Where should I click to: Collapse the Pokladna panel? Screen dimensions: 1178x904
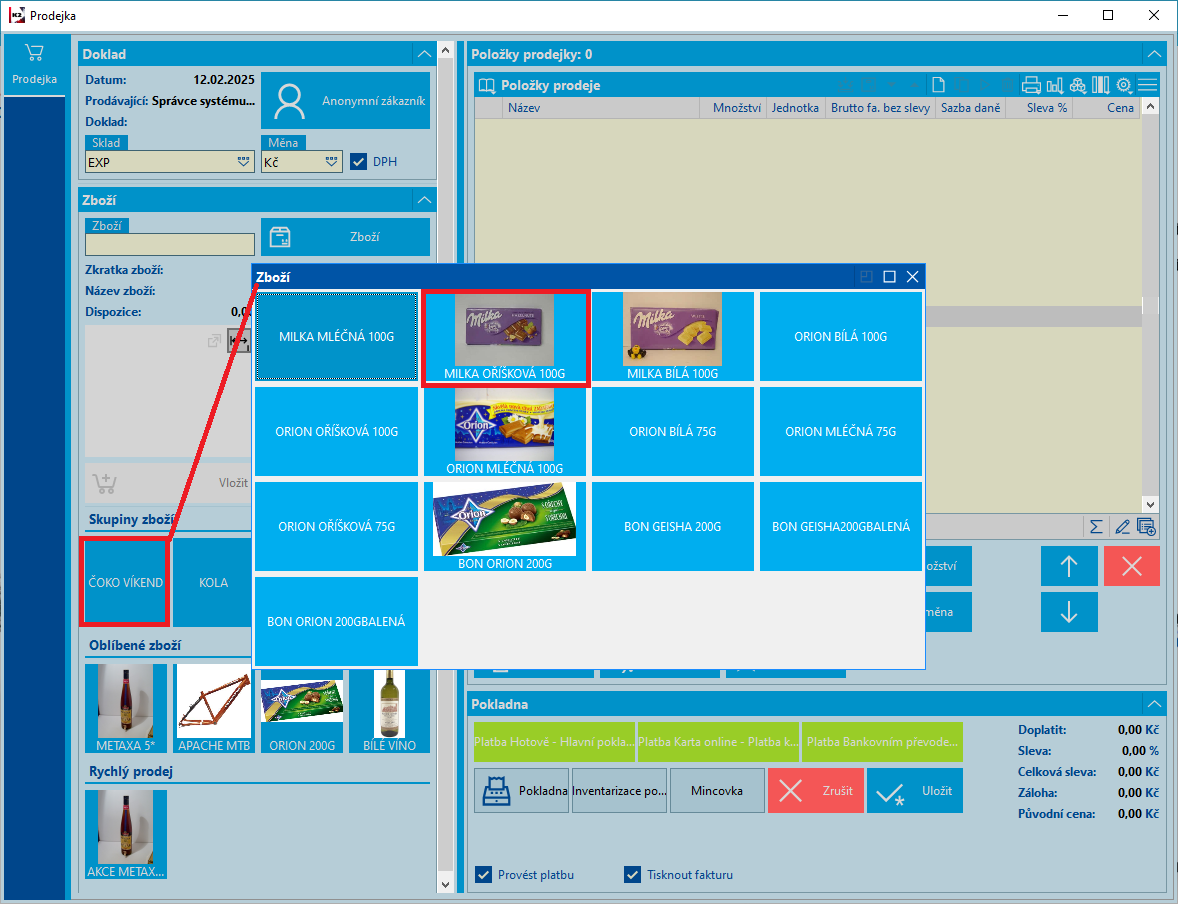coord(1154,704)
